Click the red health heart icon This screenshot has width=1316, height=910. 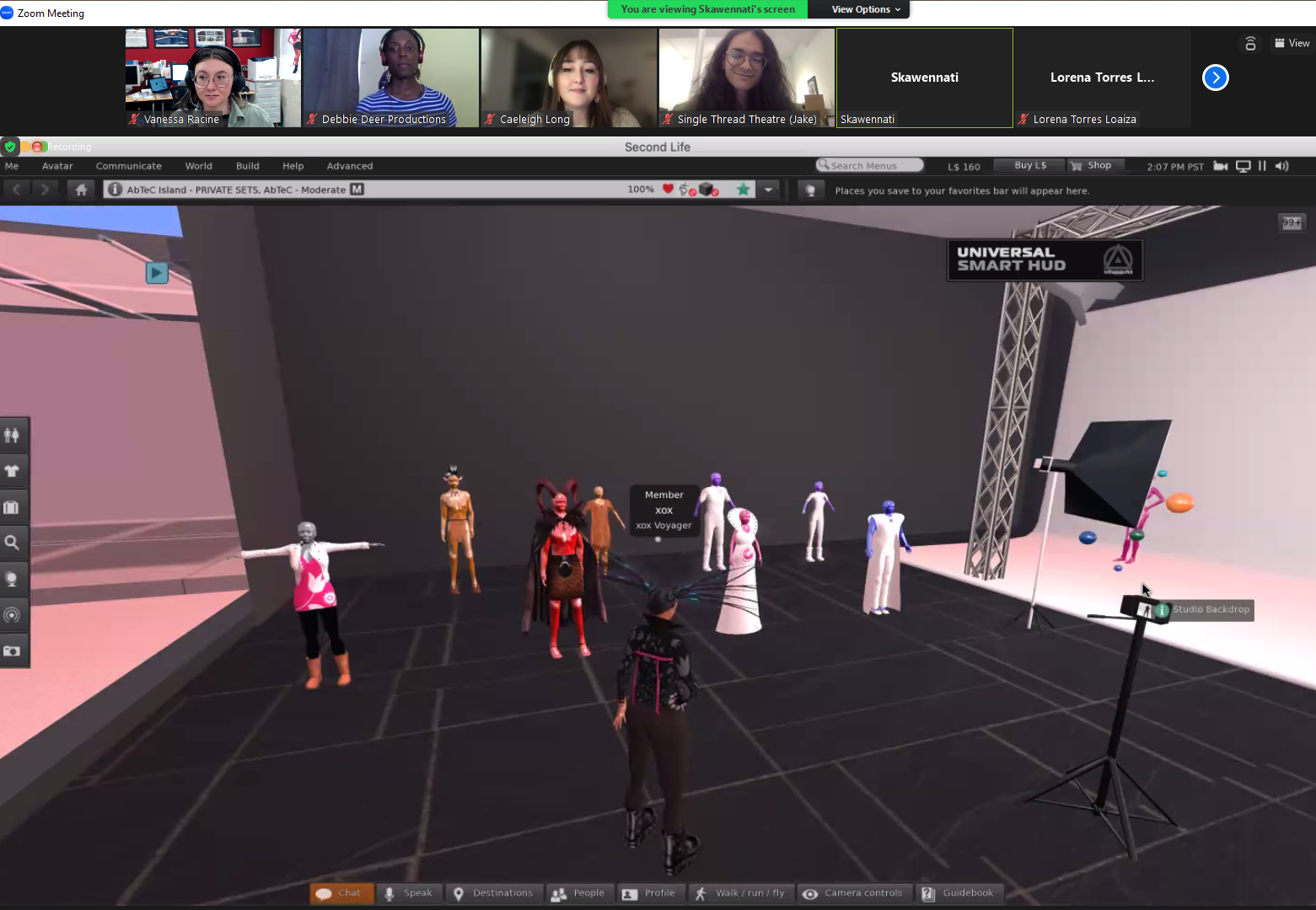(x=668, y=189)
